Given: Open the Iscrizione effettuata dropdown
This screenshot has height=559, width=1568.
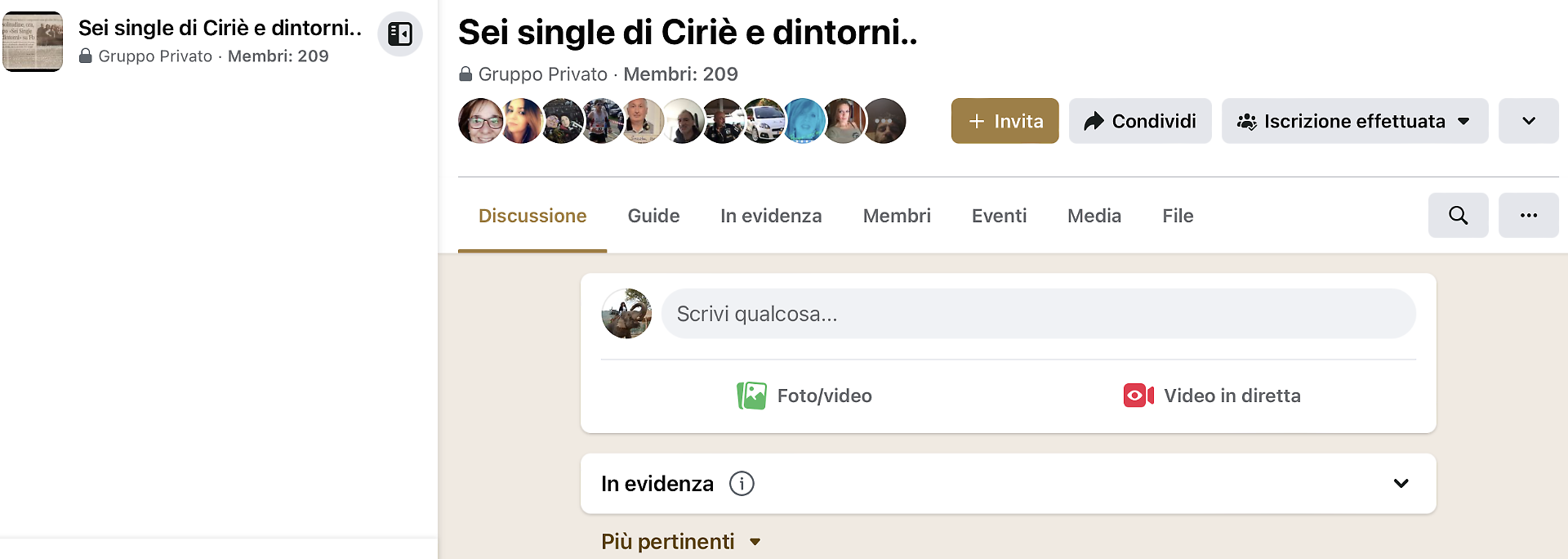Looking at the screenshot, I should click(x=1354, y=121).
